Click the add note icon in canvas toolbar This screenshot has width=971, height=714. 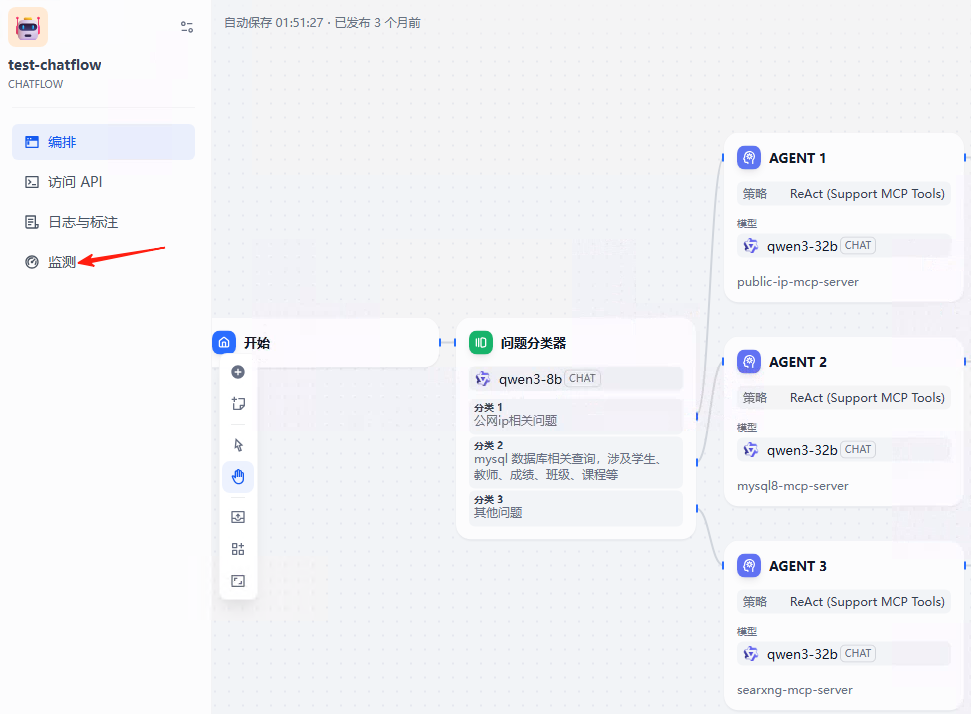[x=238, y=404]
